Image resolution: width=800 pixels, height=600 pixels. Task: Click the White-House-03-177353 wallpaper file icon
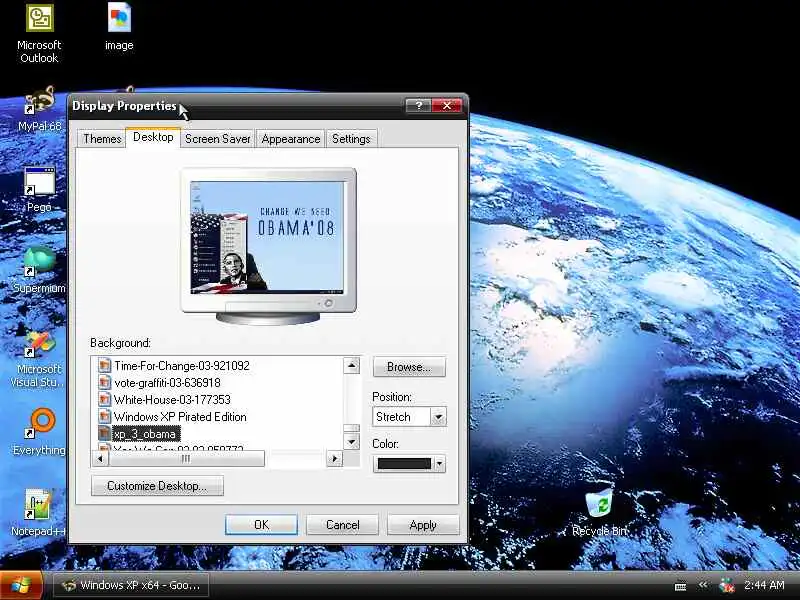pos(105,399)
